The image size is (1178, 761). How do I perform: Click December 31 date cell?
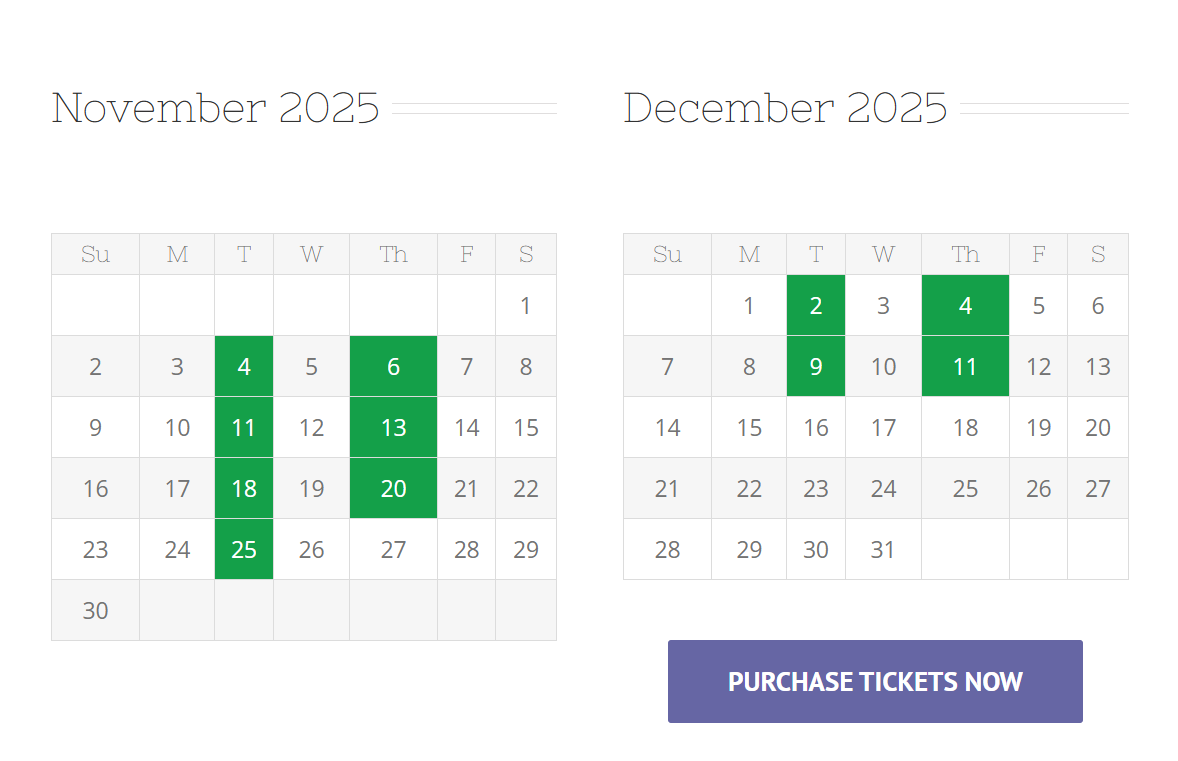(883, 549)
